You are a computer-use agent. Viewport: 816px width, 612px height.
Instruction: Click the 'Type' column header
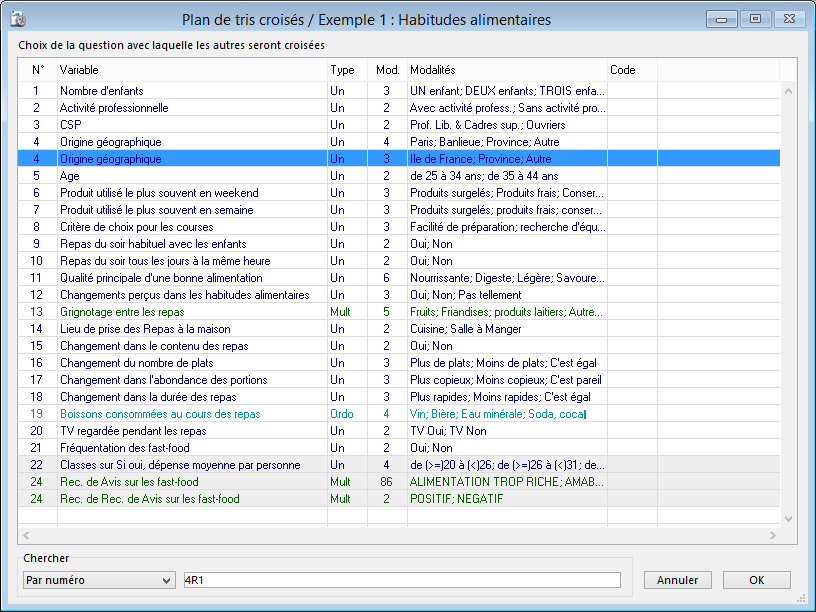[347, 70]
